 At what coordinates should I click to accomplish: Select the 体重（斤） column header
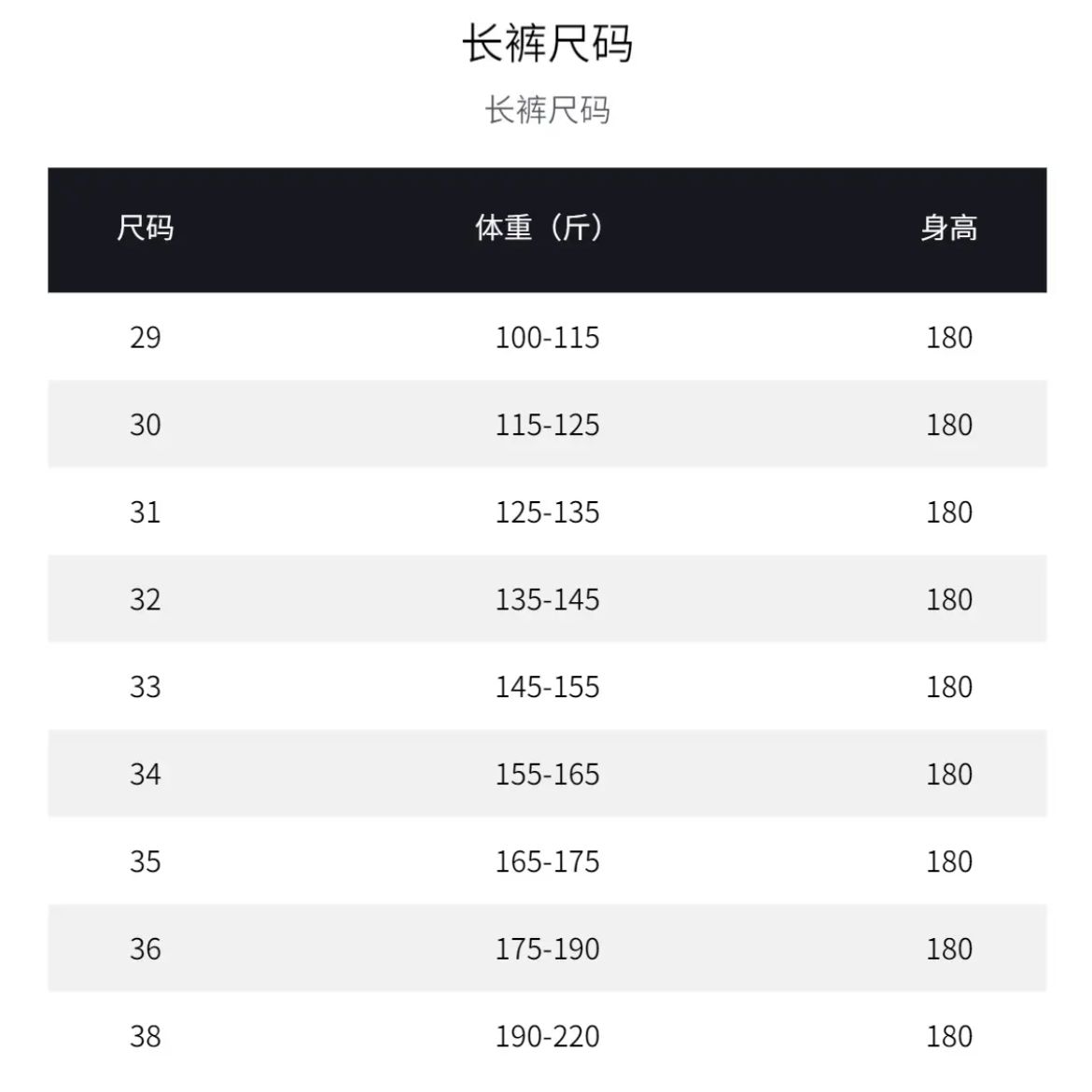pos(539,228)
